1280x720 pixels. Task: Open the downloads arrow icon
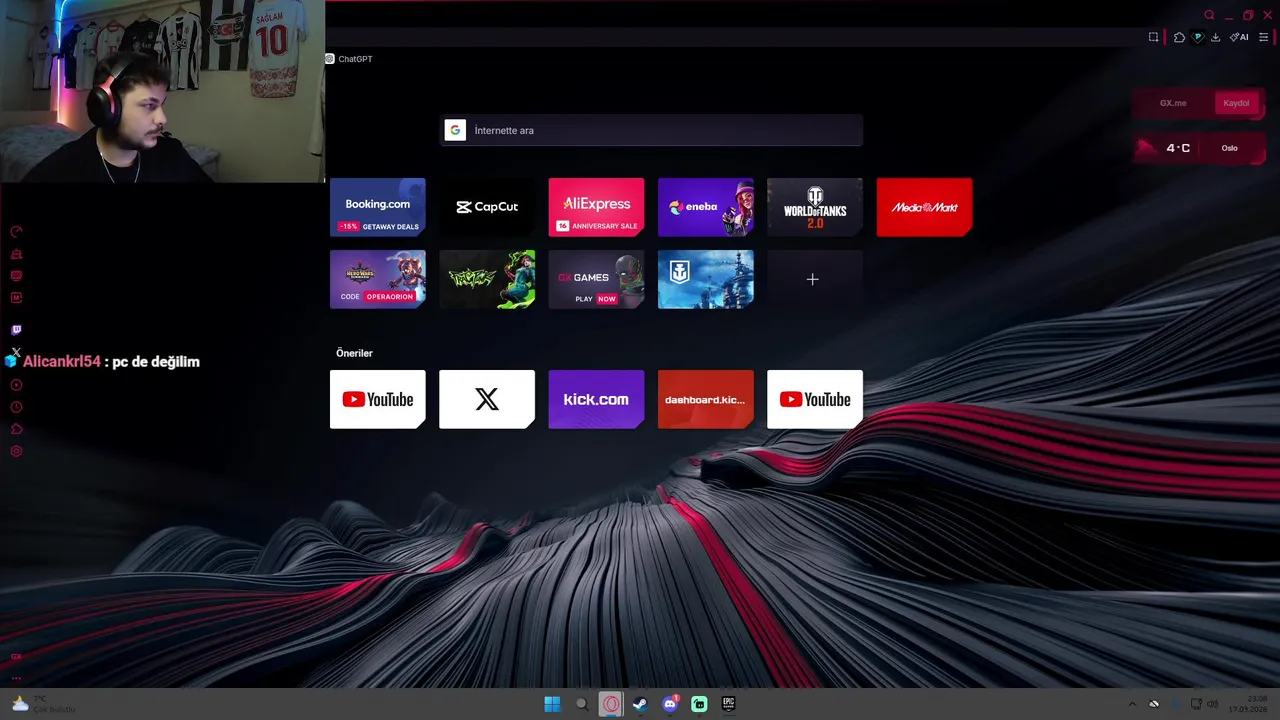1215,37
